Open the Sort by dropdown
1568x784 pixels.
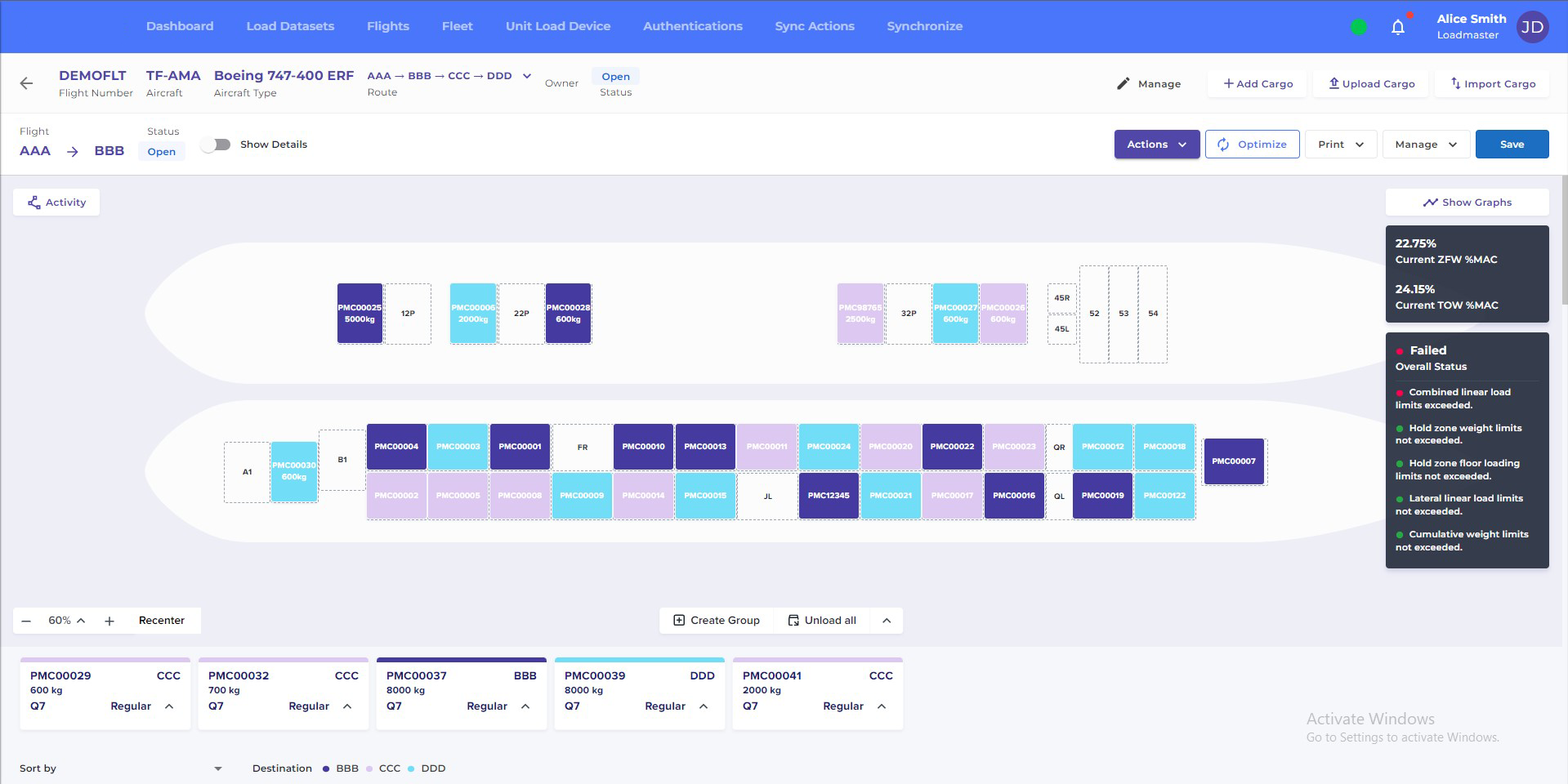point(120,768)
